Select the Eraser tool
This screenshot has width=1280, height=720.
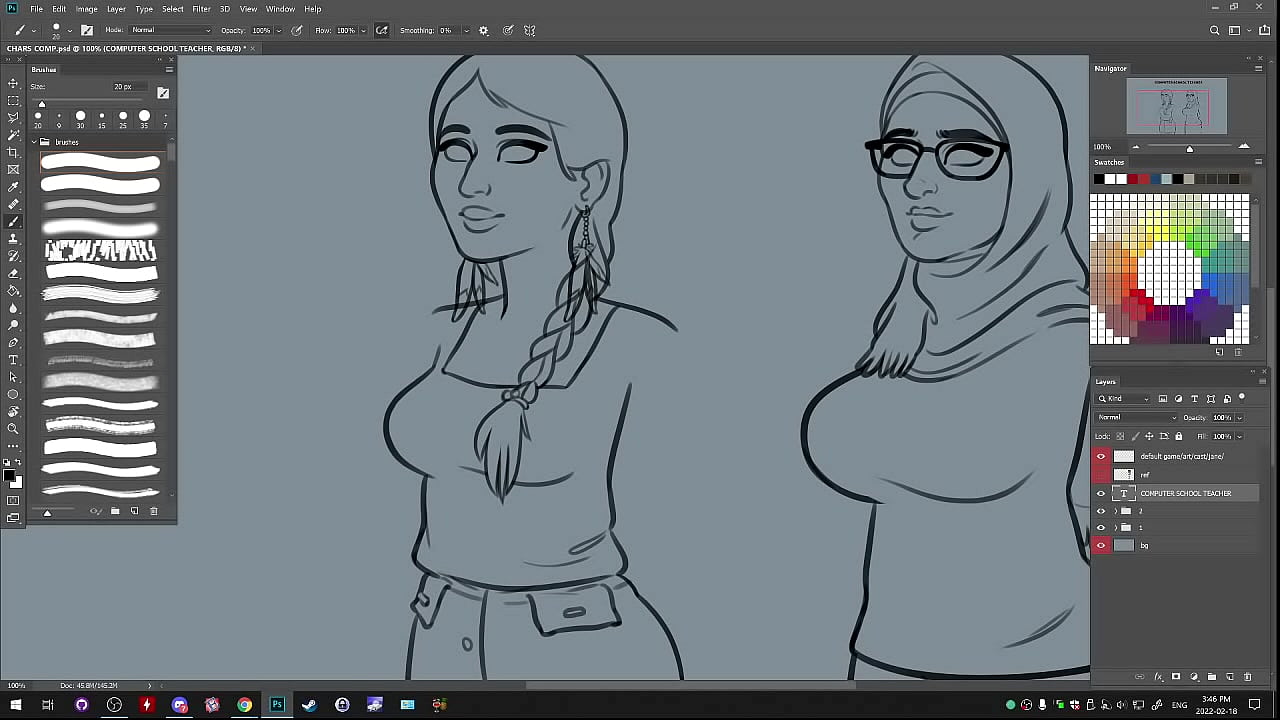tap(13, 273)
